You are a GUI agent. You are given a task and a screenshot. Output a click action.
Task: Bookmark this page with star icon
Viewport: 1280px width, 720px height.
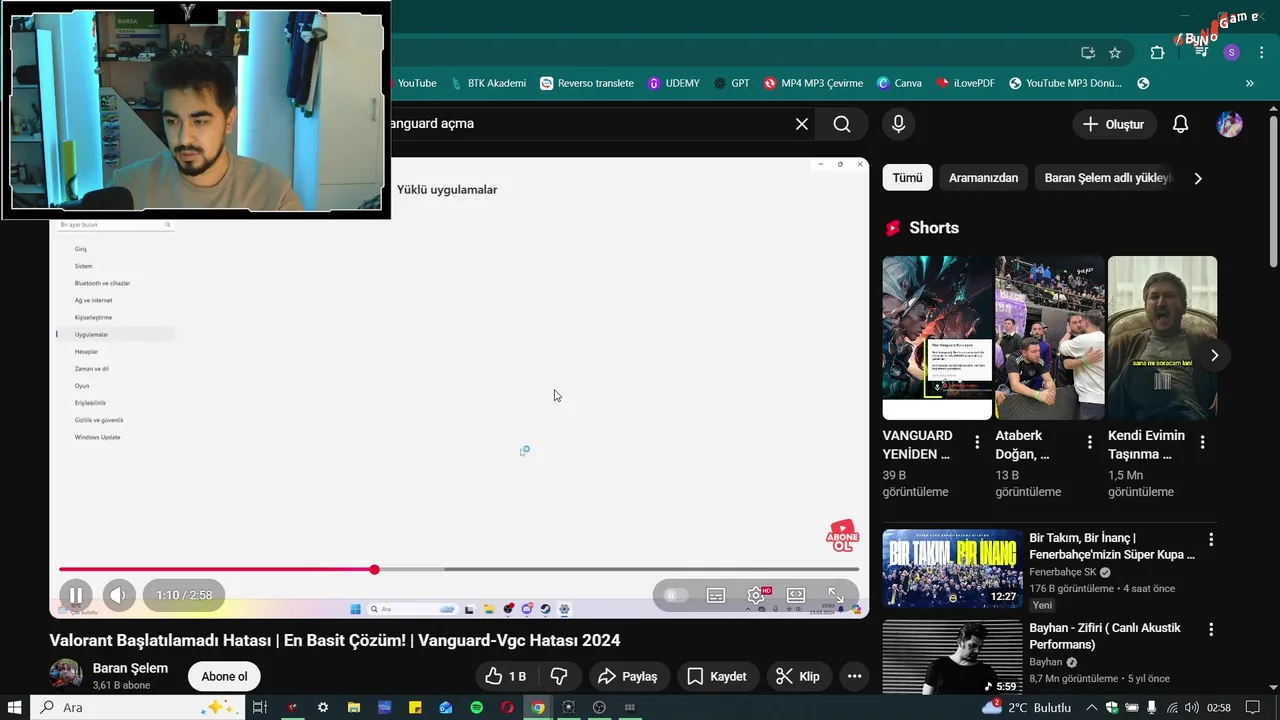1115,52
